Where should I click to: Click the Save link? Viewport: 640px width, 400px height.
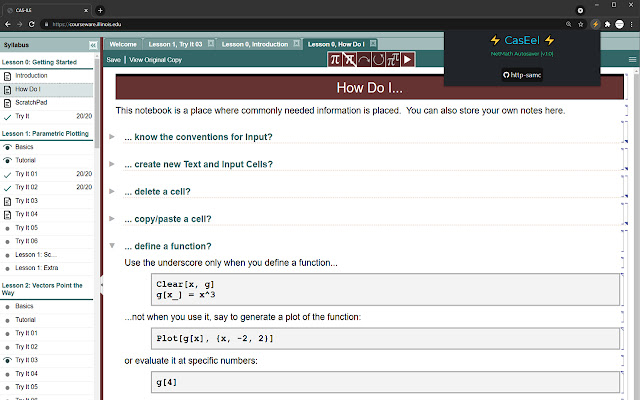click(114, 60)
